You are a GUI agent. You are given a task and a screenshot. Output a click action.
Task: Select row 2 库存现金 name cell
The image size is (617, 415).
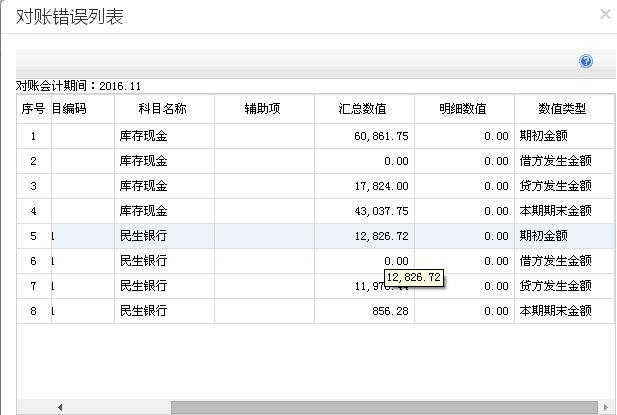[164, 161]
